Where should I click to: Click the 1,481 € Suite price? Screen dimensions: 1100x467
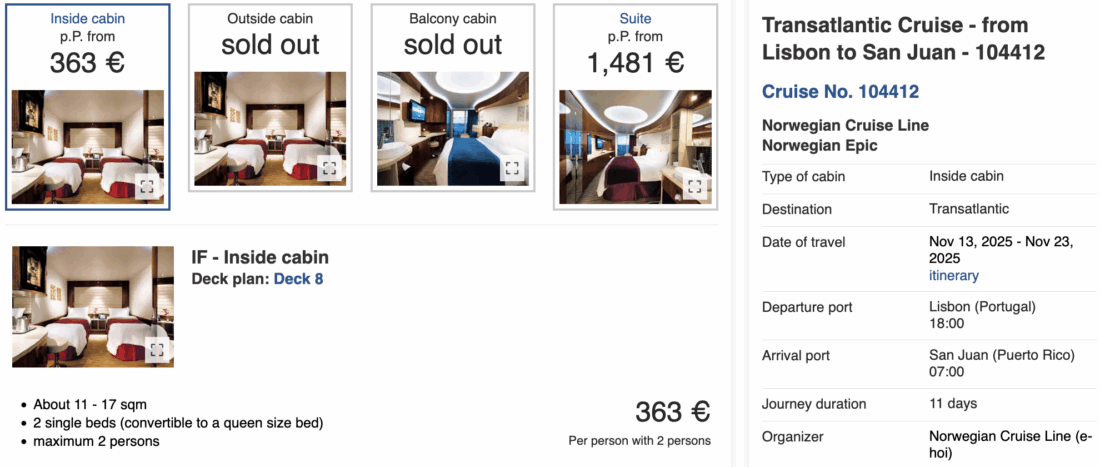[x=635, y=63]
